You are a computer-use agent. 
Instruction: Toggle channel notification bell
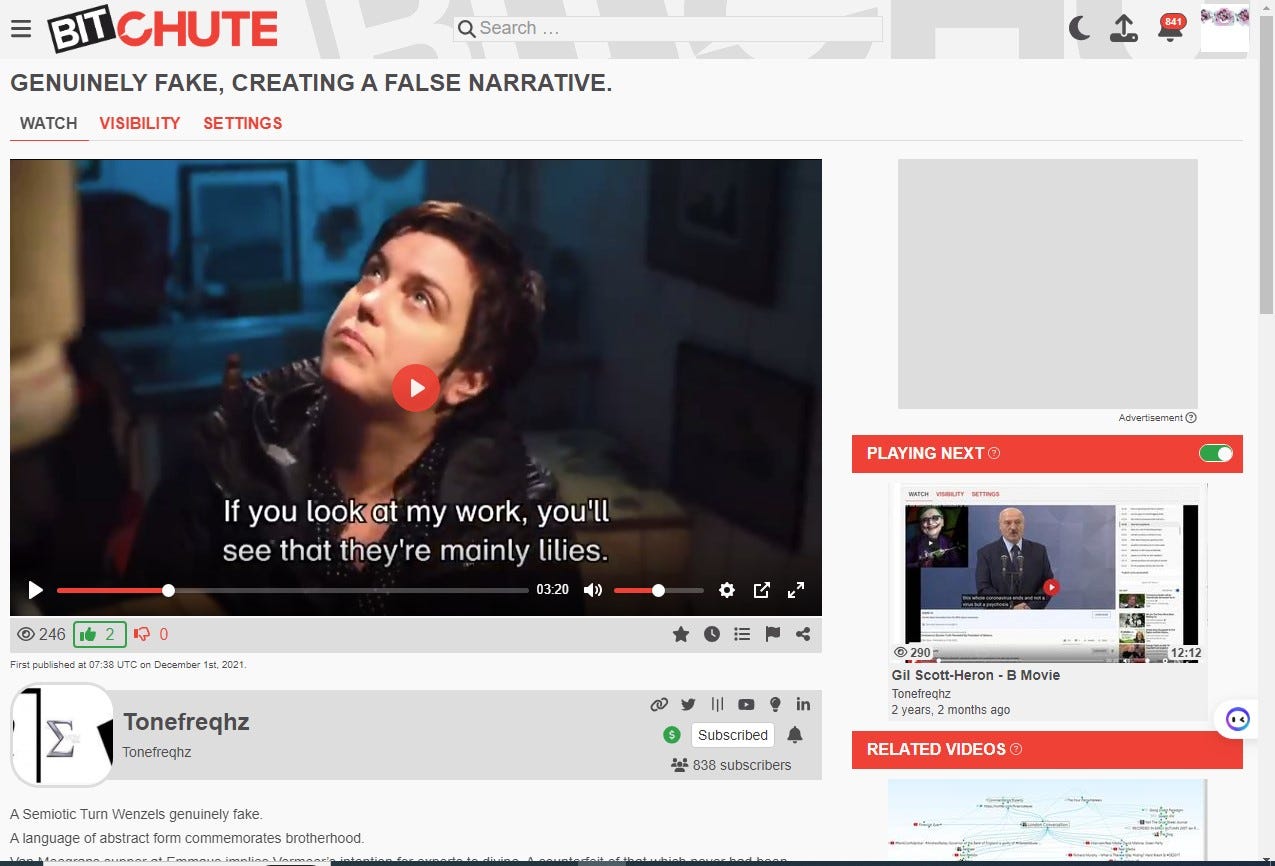click(x=795, y=735)
